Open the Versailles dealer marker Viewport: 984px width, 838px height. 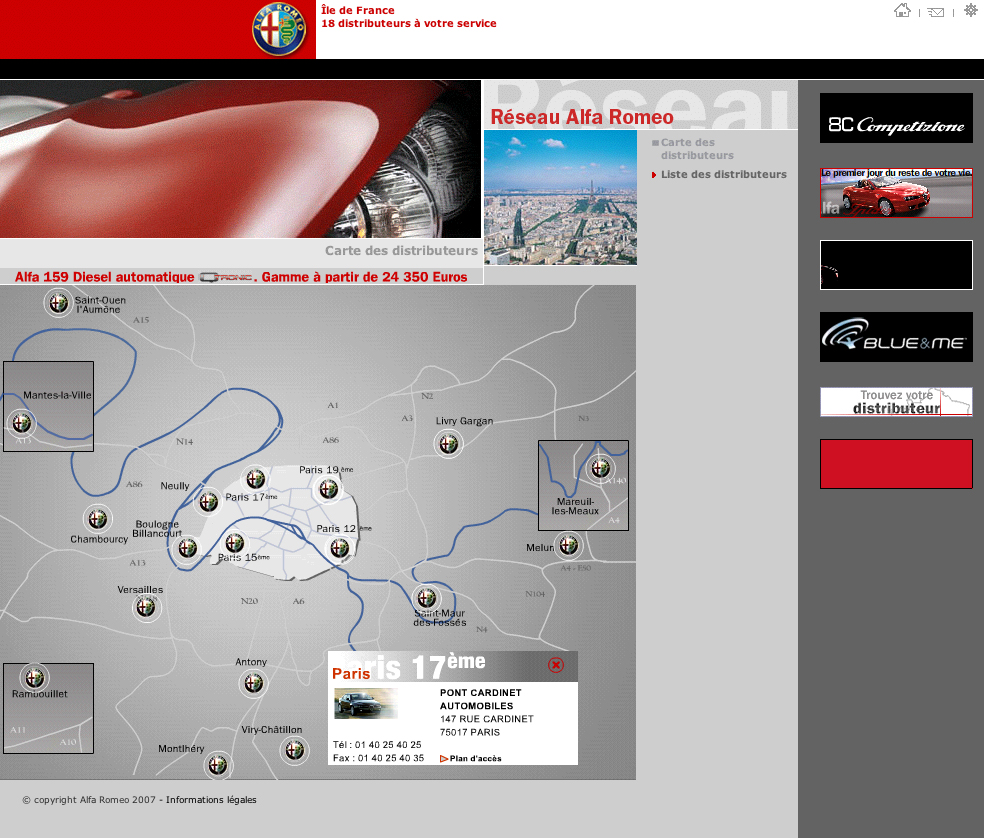tap(146, 607)
